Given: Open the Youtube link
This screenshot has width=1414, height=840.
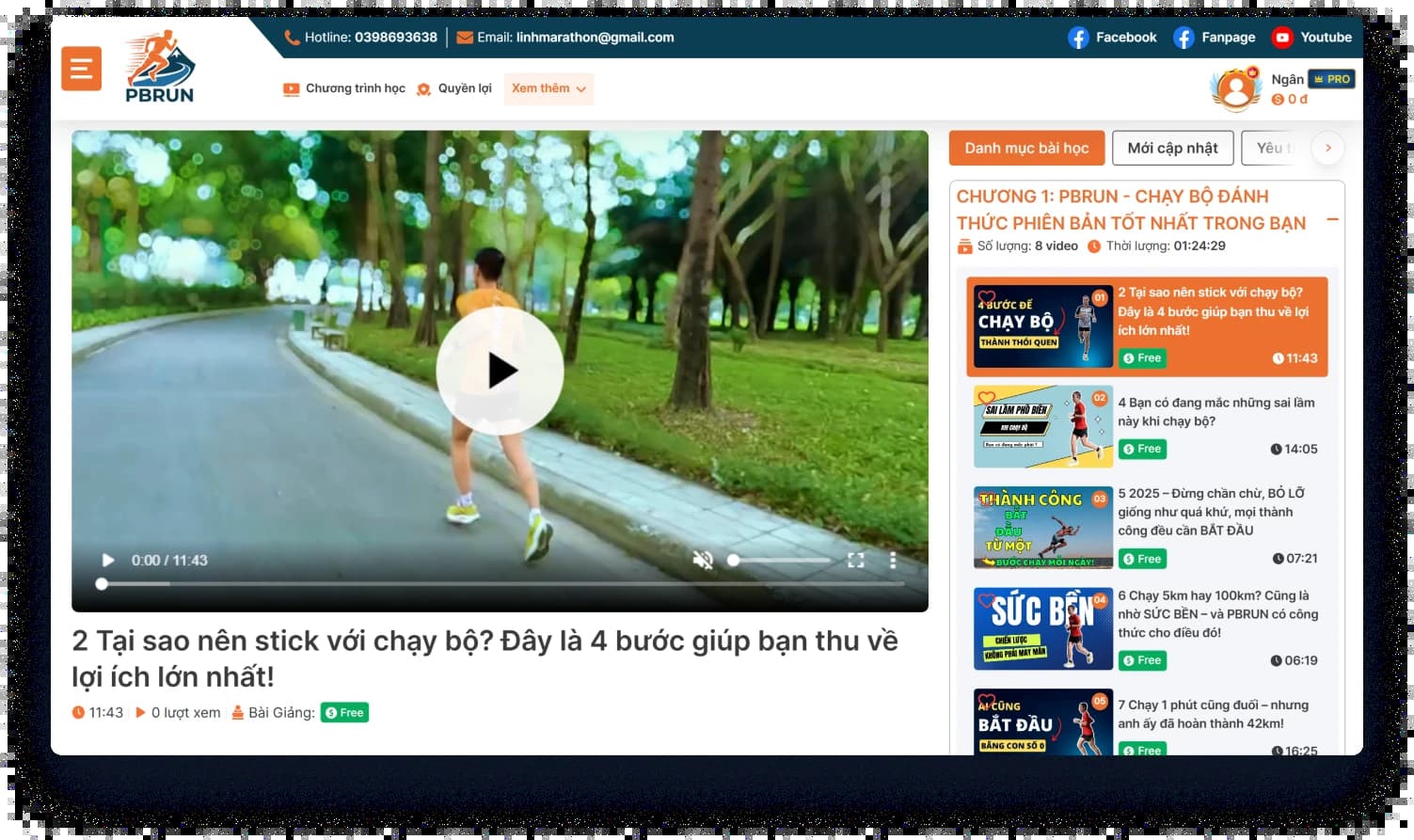Looking at the screenshot, I should click(1311, 38).
